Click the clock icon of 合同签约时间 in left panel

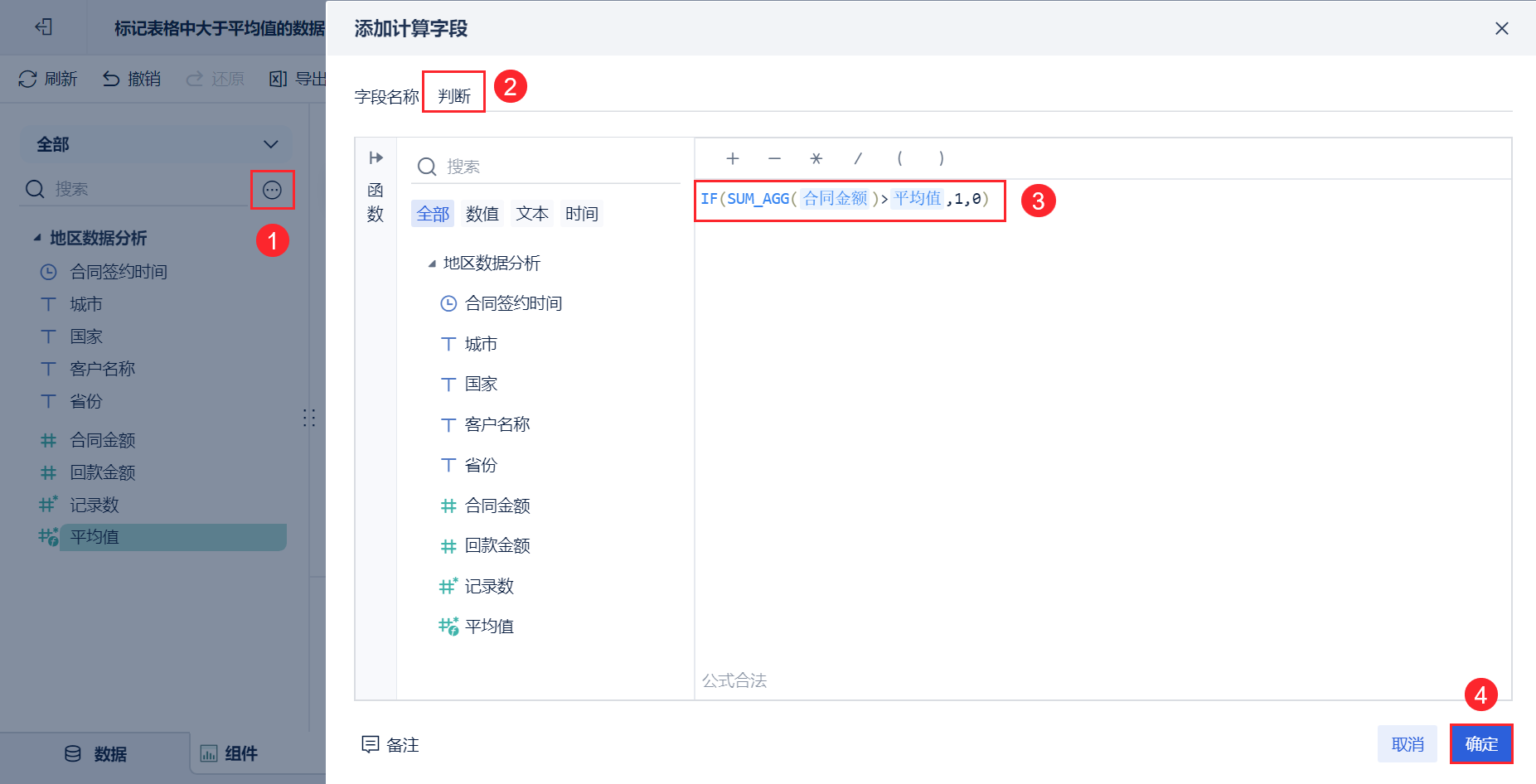tap(49, 272)
